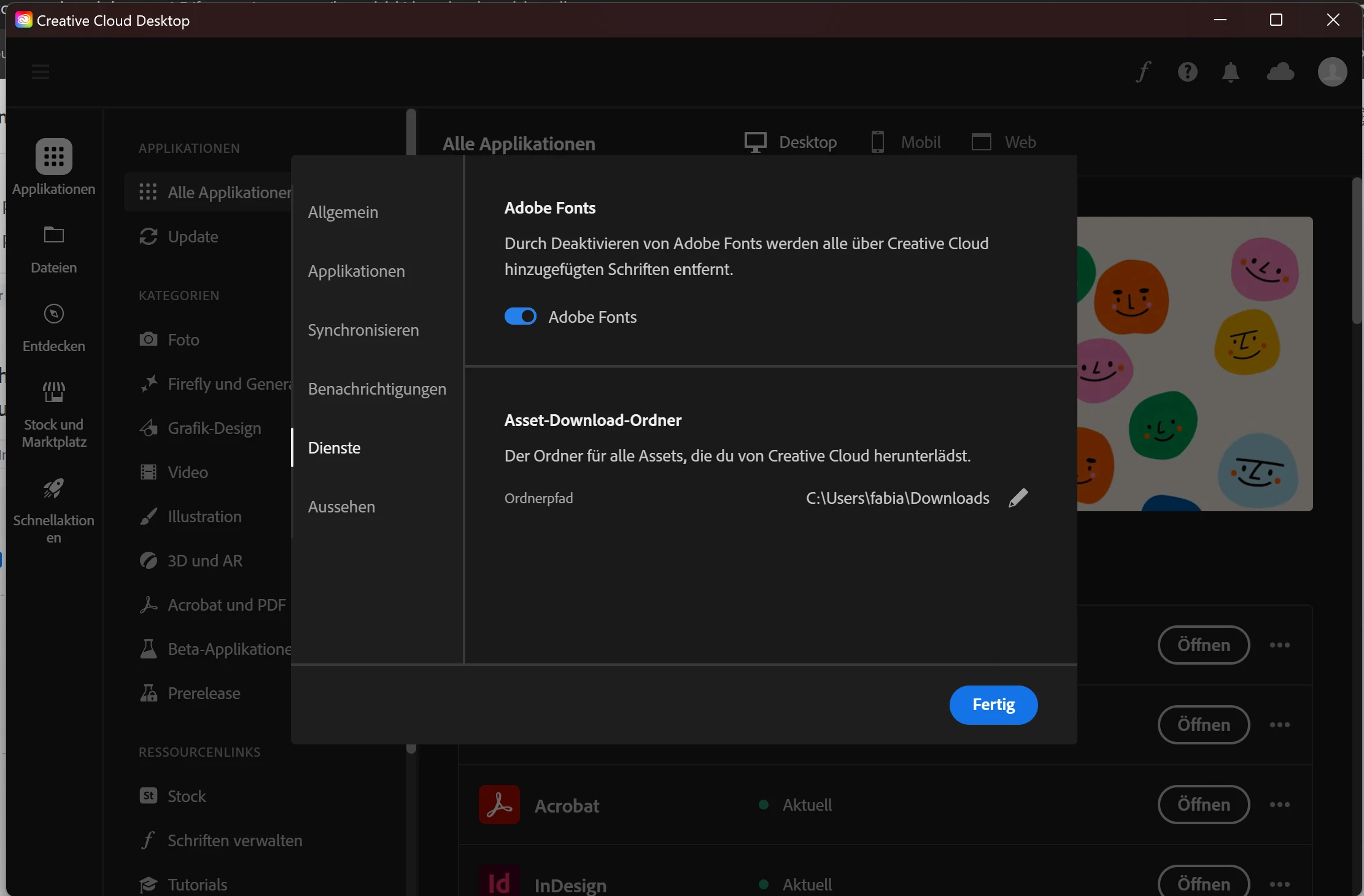Click Öffnen button for Acrobat

pyautogui.click(x=1203, y=805)
